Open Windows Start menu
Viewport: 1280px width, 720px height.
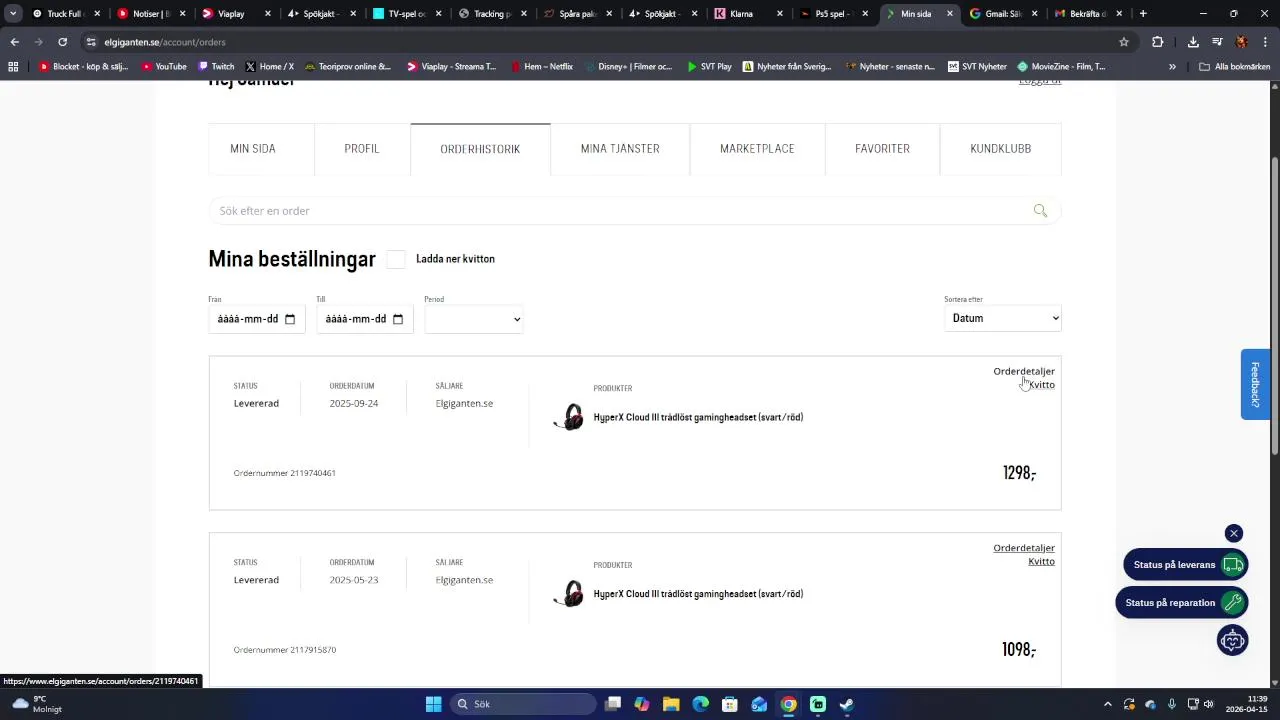pyautogui.click(x=433, y=704)
